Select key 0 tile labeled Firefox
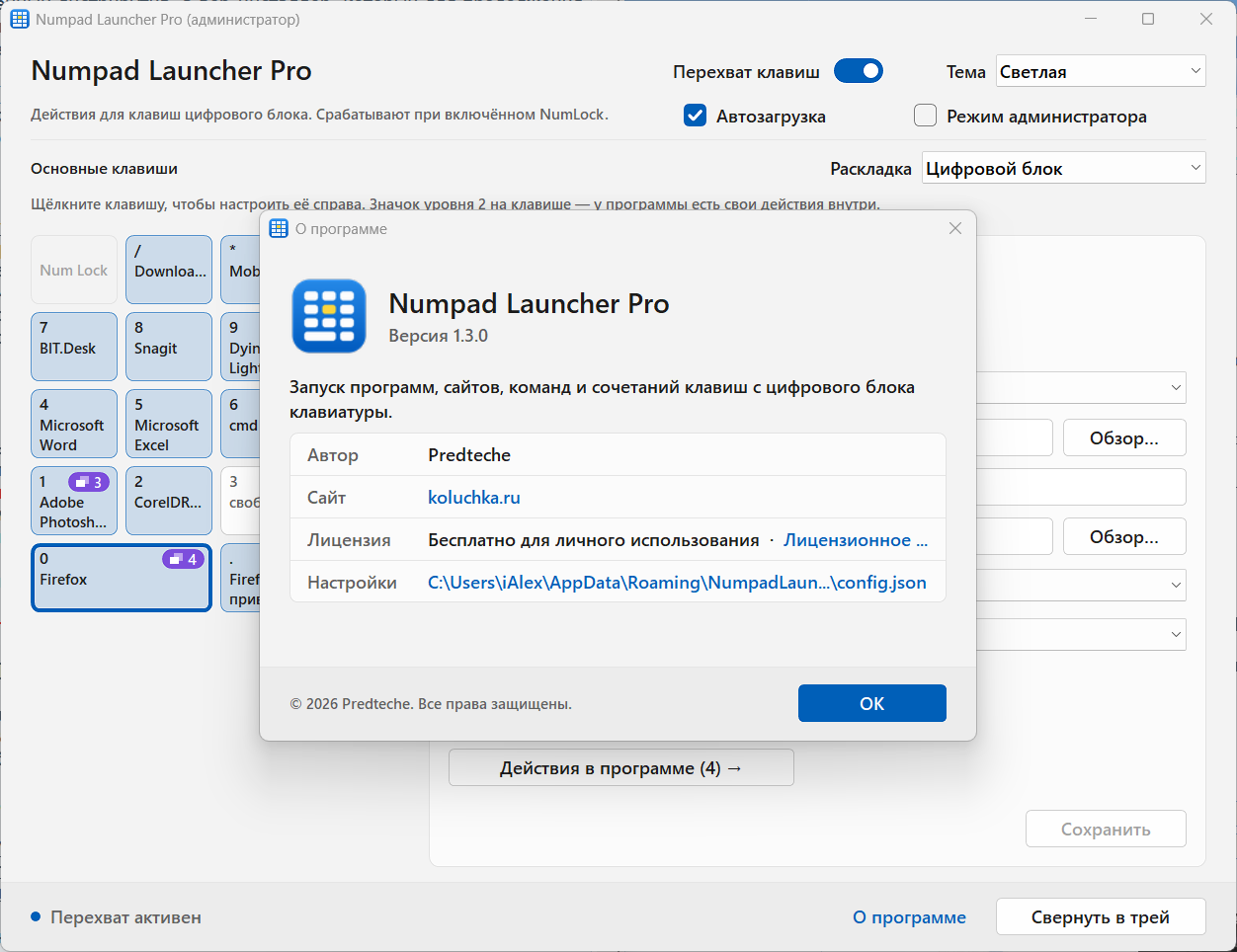The width and height of the screenshot is (1237, 952). click(122, 578)
